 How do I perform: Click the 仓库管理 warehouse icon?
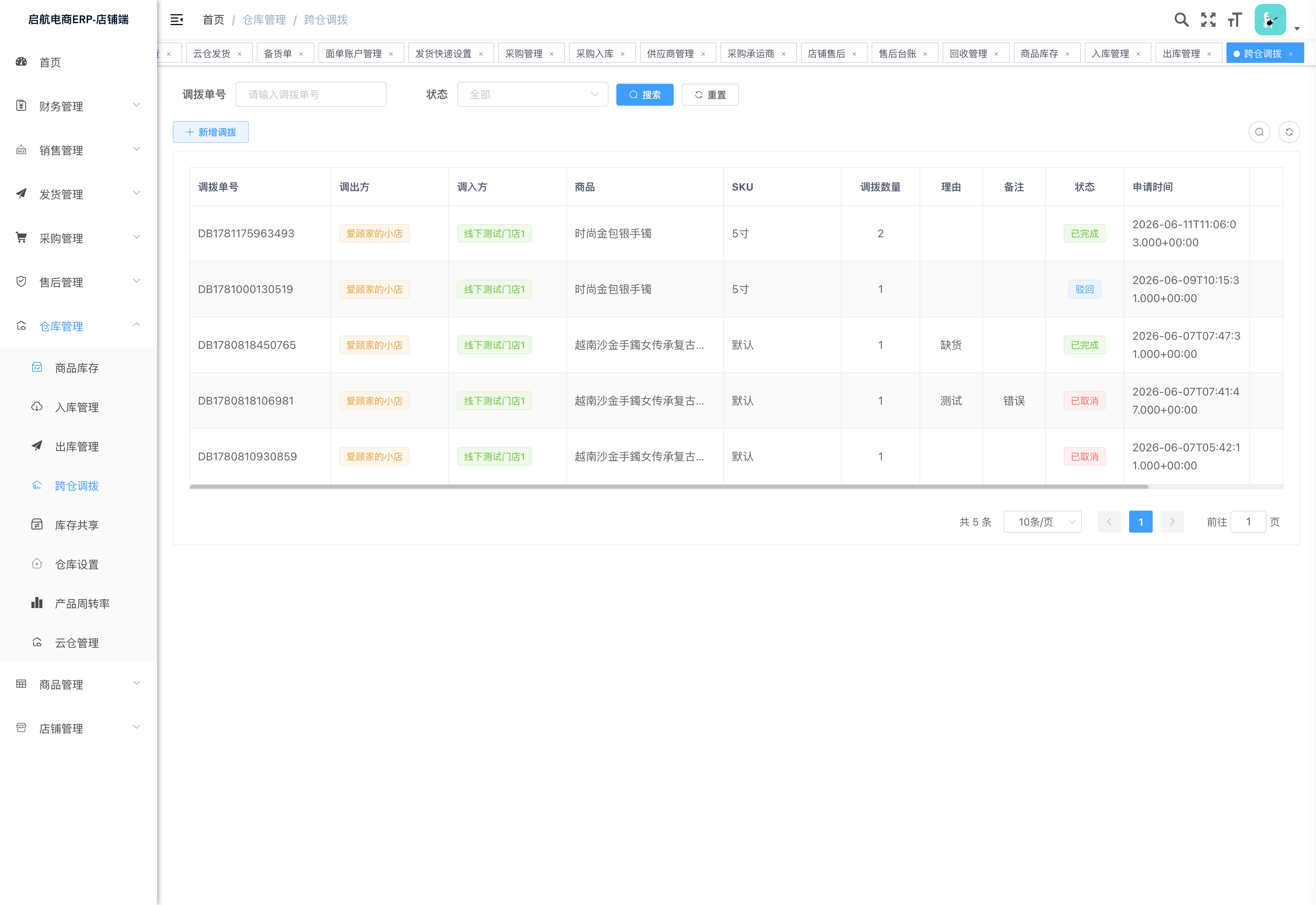coord(22,326)
